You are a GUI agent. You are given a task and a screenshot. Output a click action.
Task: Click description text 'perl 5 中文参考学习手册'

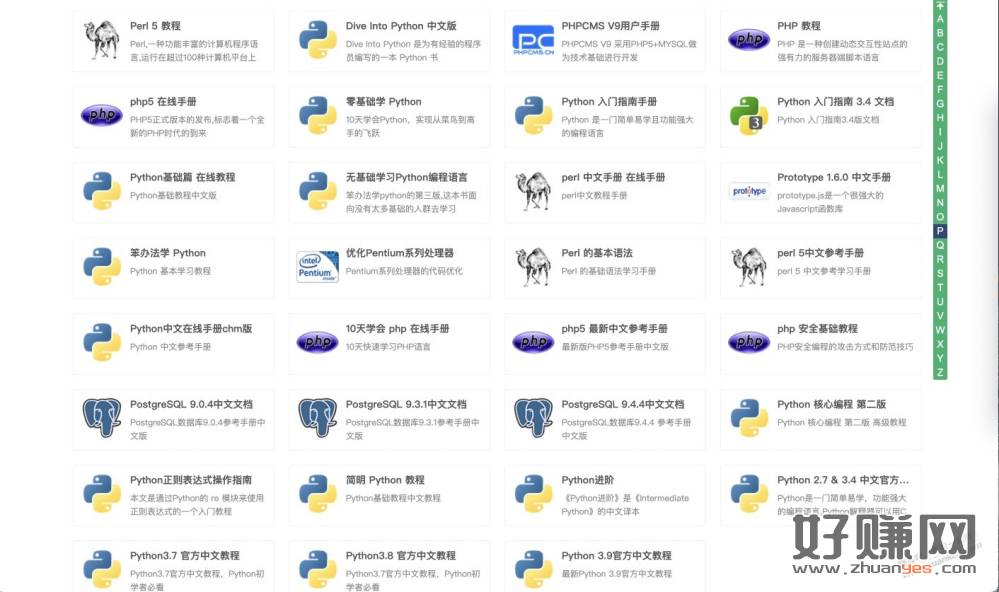[x=824, y=271]
